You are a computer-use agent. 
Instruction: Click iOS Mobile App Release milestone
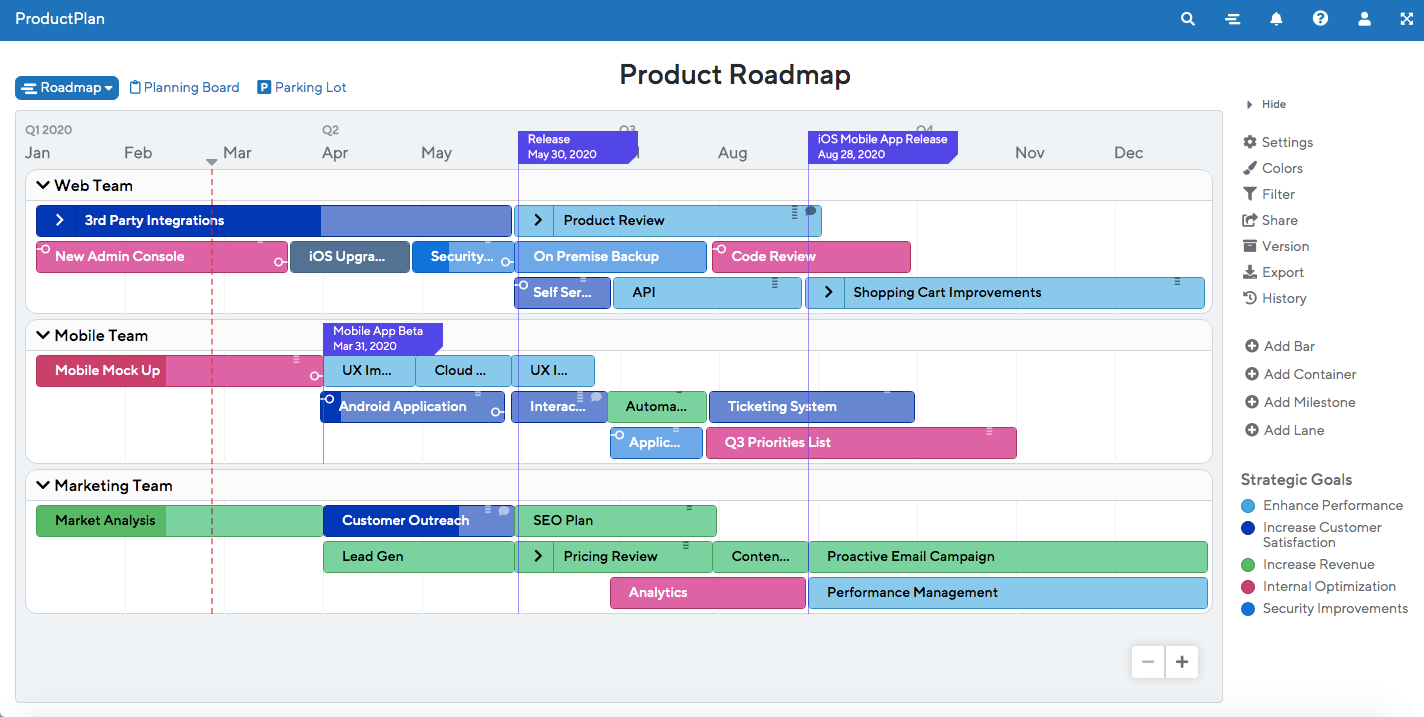click(x=883, y=147)
